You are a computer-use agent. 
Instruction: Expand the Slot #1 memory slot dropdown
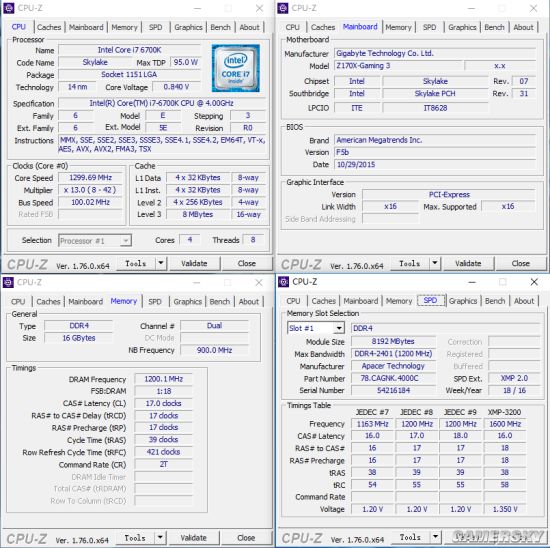338,328
